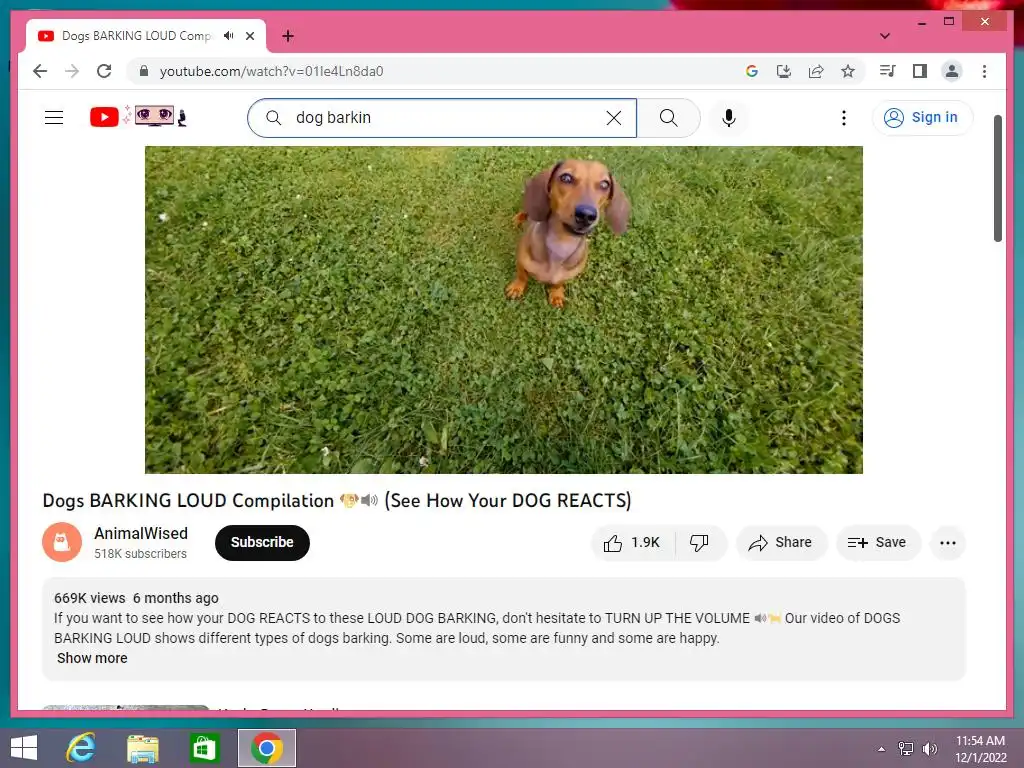Open YouTube settings three-dot menu
This screenshot has width=1024, height=768.
pos(844,118)
